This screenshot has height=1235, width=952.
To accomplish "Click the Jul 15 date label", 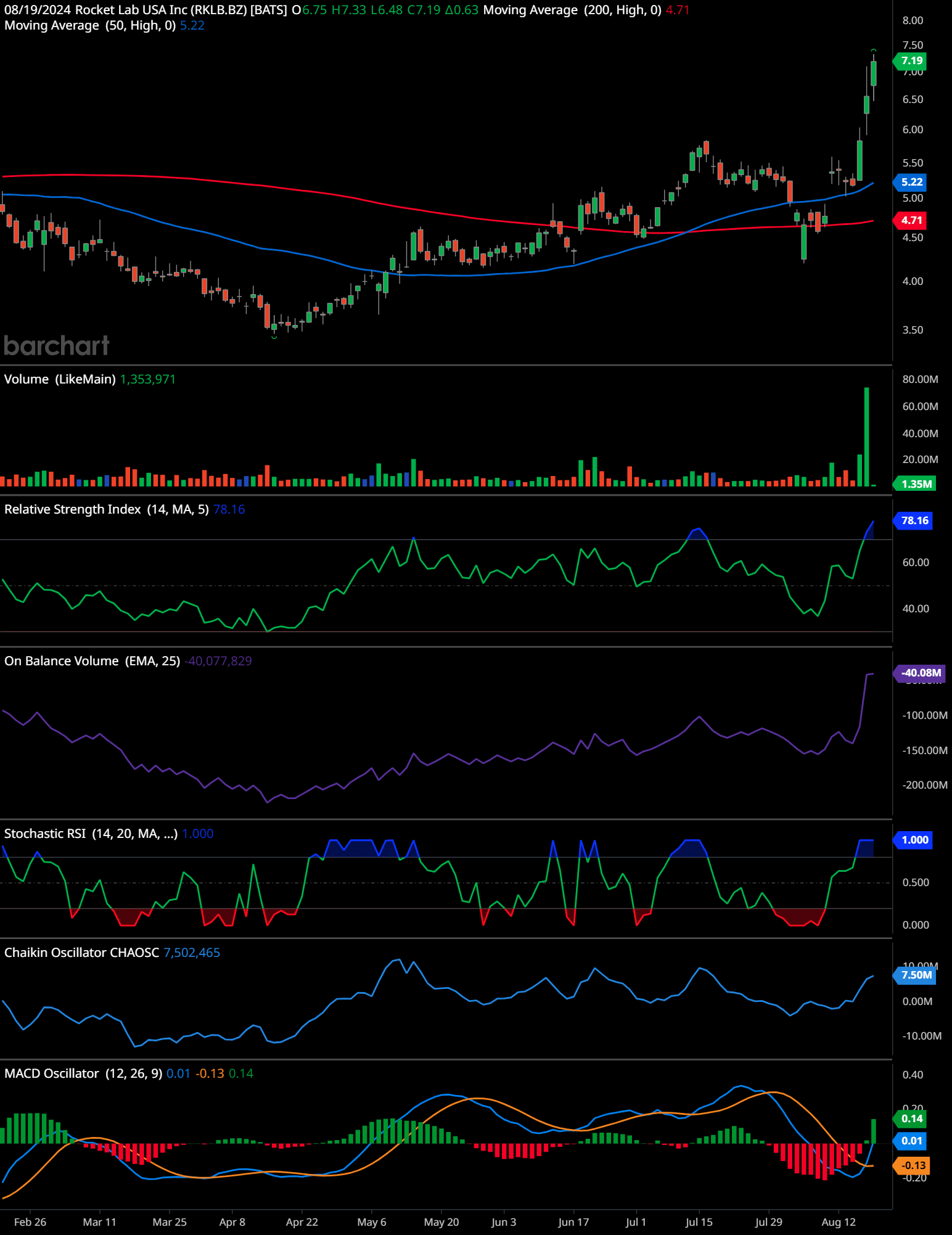I will tap(699, 1222).
